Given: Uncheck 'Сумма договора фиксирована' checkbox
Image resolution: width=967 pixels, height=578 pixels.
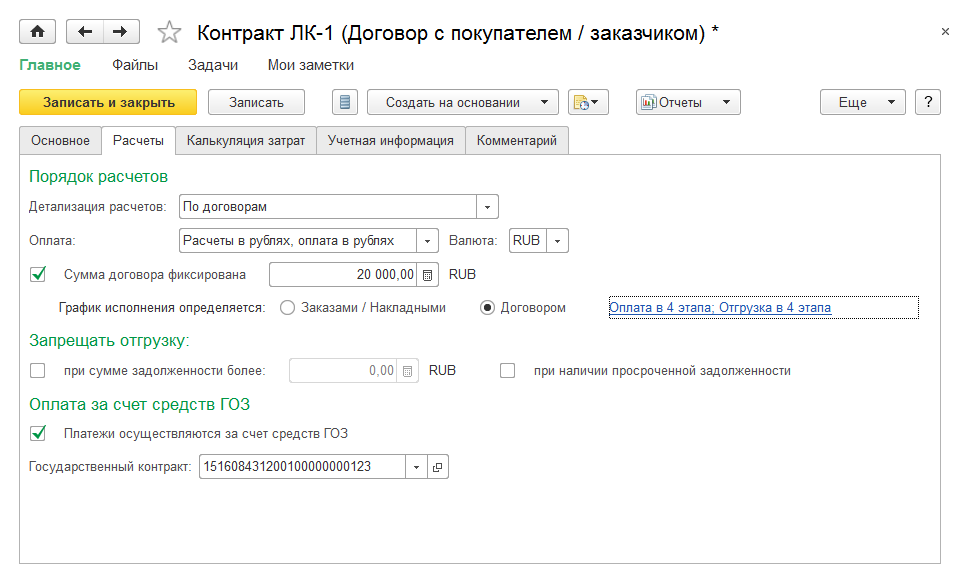Looking at the screenshot, I should click(39, 274).
